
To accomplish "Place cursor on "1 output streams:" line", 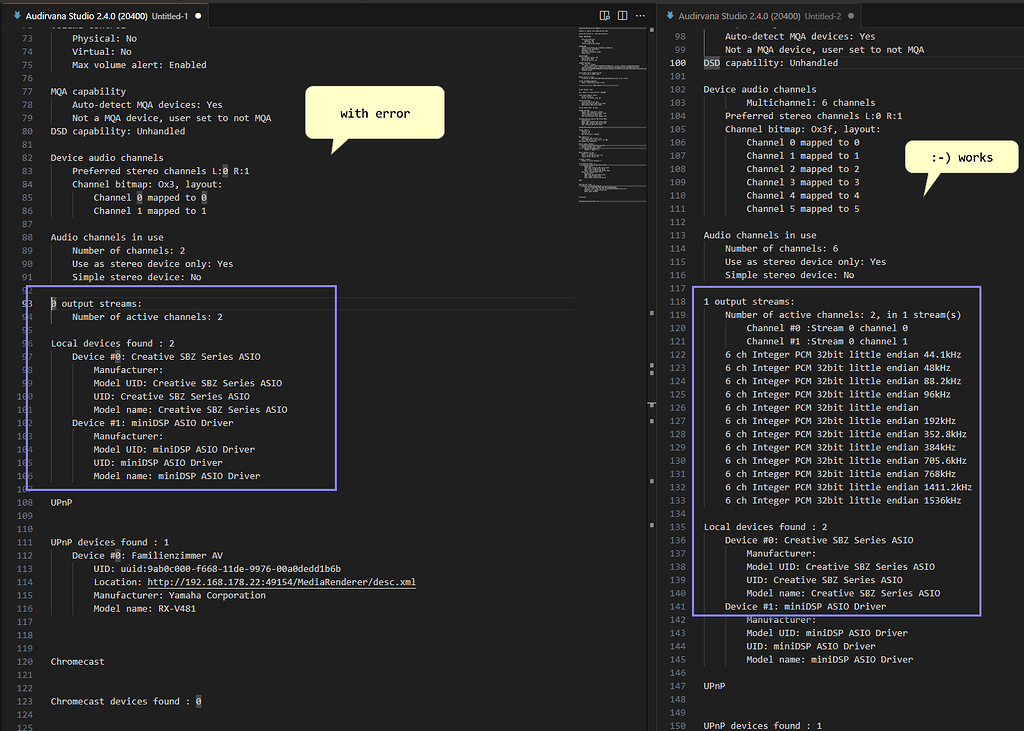I will click(x=749, y=301).
